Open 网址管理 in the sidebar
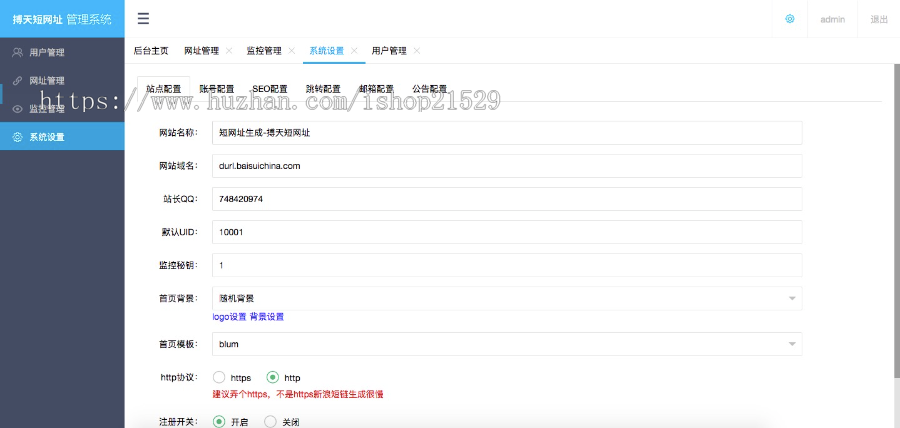Viewport: 900px width, 428px height. click(62, 80)
